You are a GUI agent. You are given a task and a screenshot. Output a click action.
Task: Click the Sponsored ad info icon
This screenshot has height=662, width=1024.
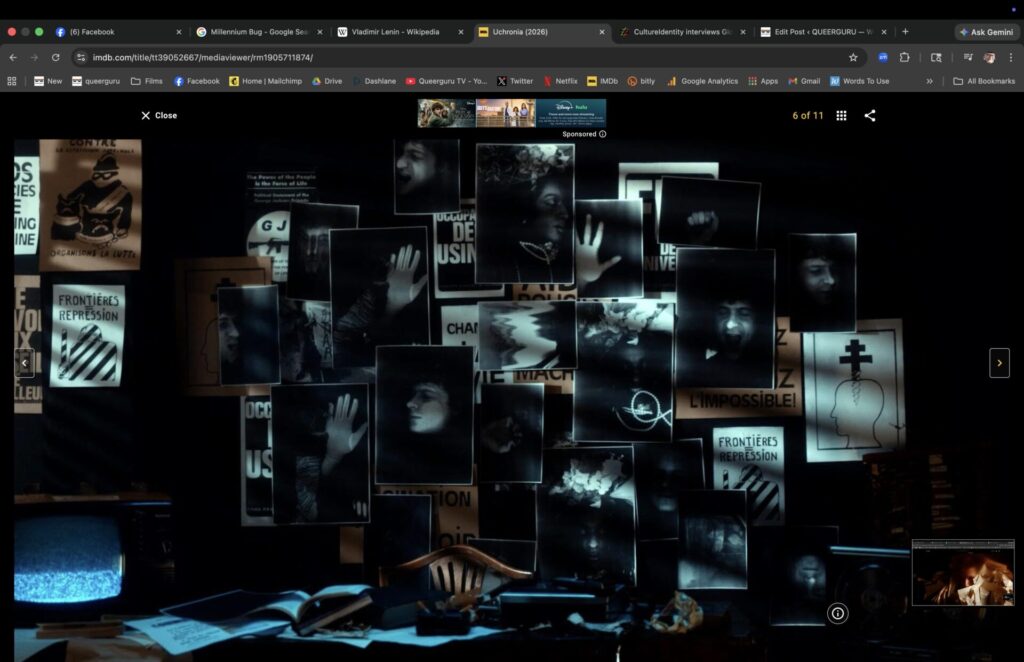click(602, 134)
